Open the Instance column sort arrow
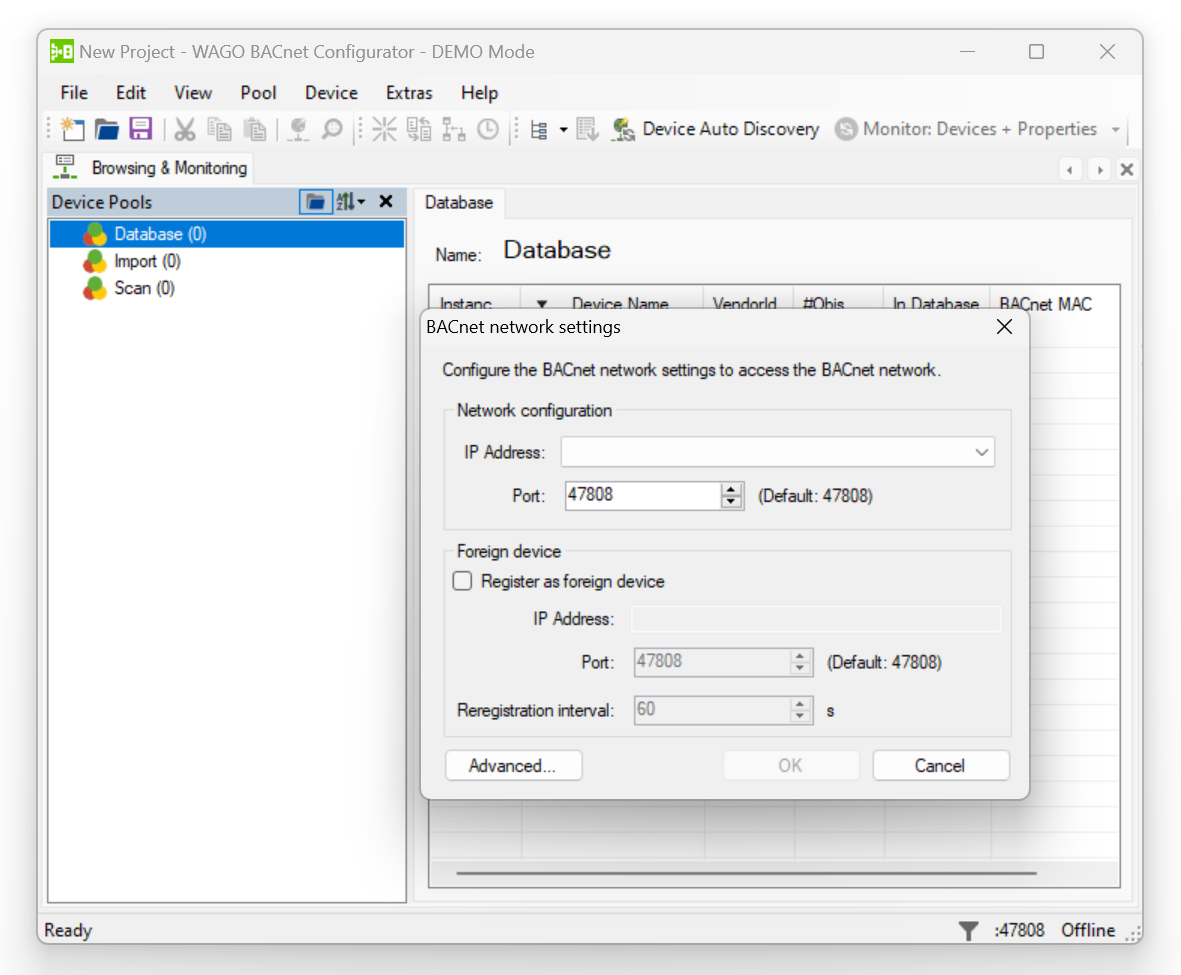The height and width of the screenshot is (975, 1181). (542, 304)
